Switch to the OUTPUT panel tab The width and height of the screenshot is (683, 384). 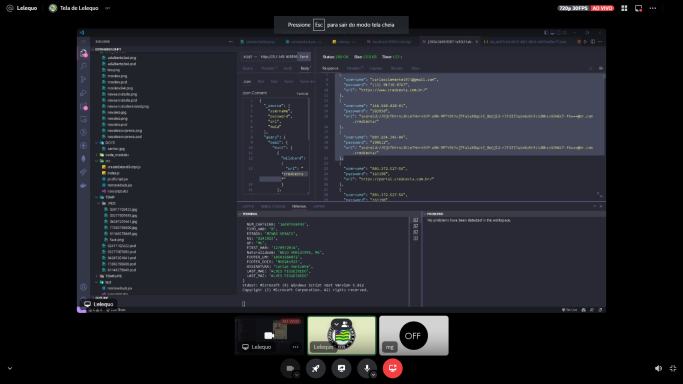248,206
